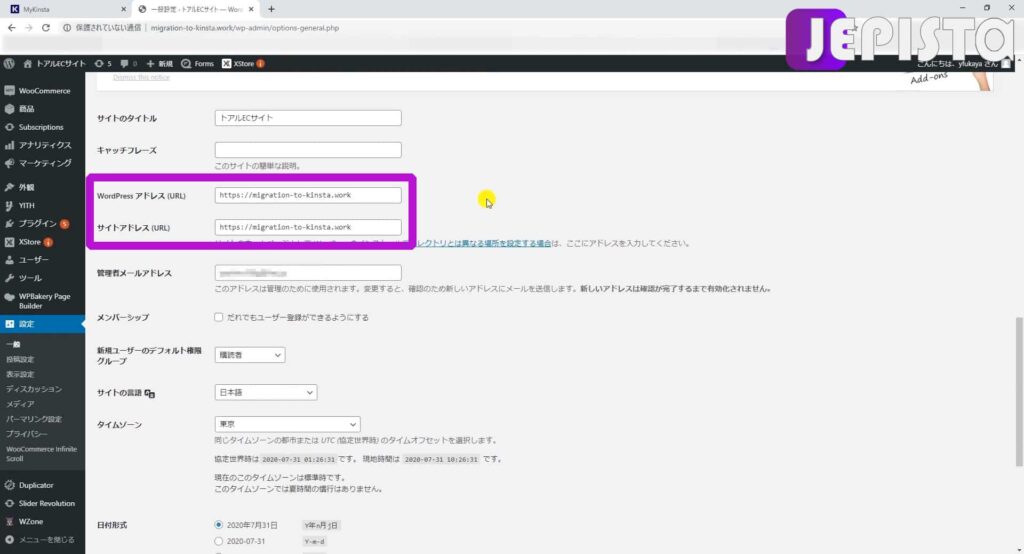
Task: Click the browser address bar URL
Action: pos(245,28)
